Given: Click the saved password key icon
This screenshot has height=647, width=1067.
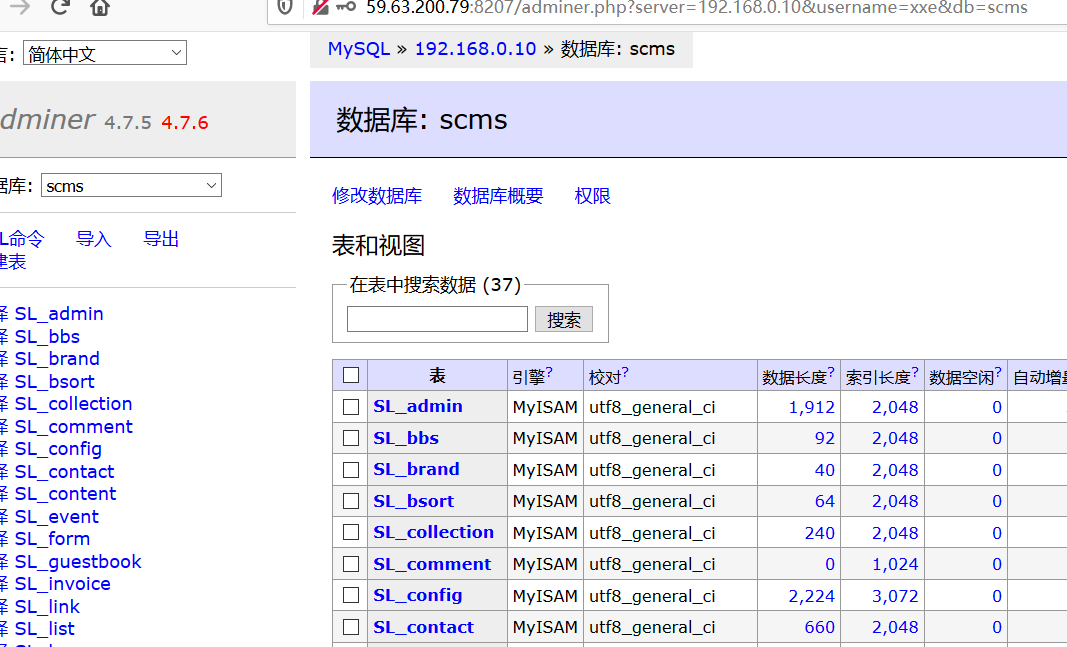Looking at the screenshot, I should click(x=346, y=7).
